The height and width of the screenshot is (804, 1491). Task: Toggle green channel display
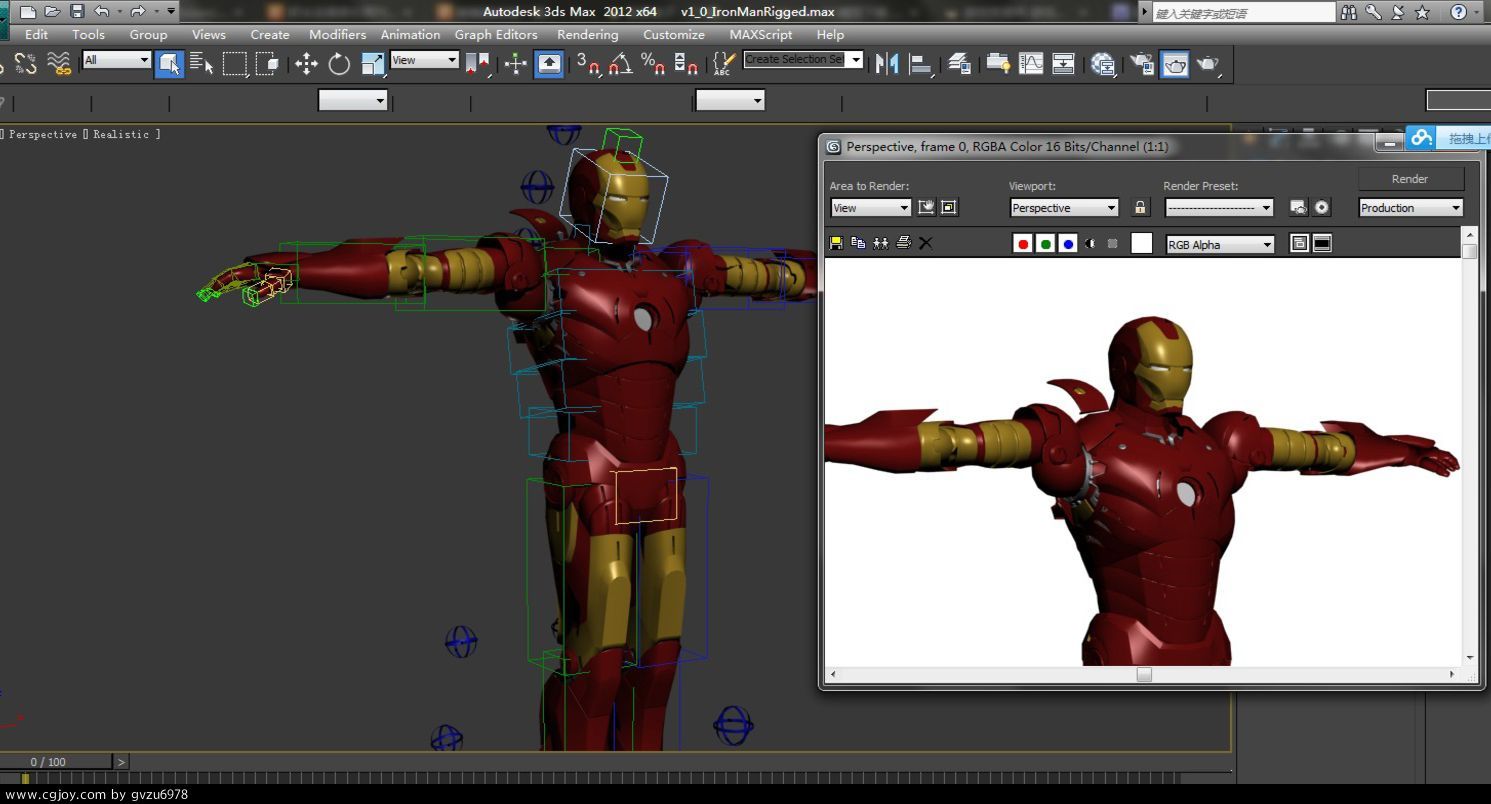(1045, 243)
